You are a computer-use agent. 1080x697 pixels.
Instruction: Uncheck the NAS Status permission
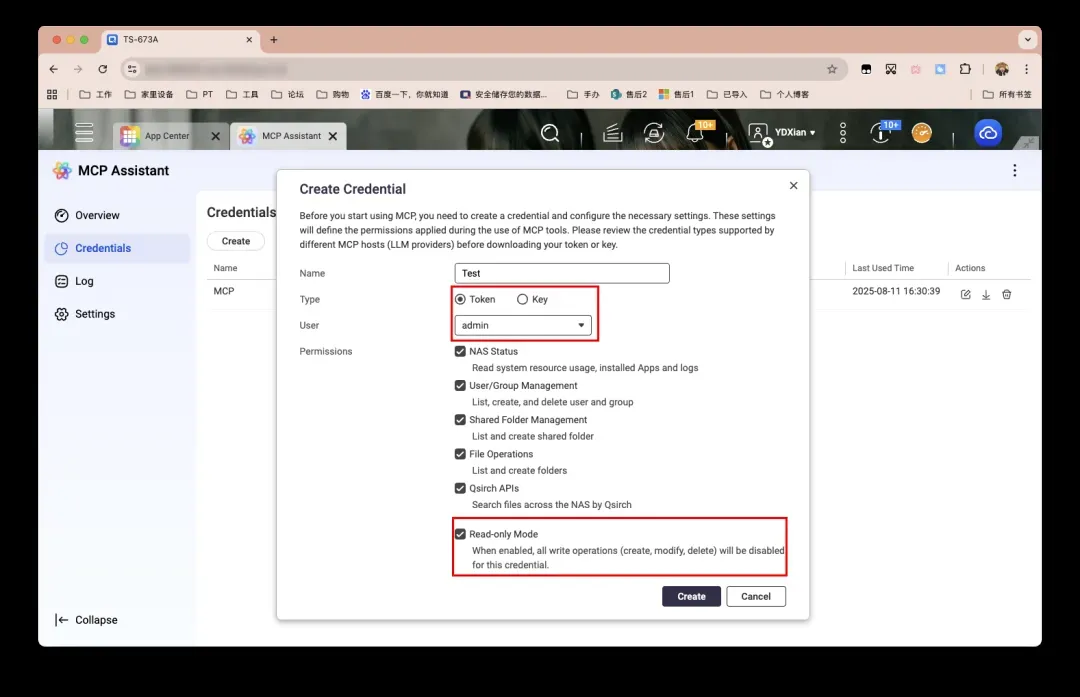[460, 351]
